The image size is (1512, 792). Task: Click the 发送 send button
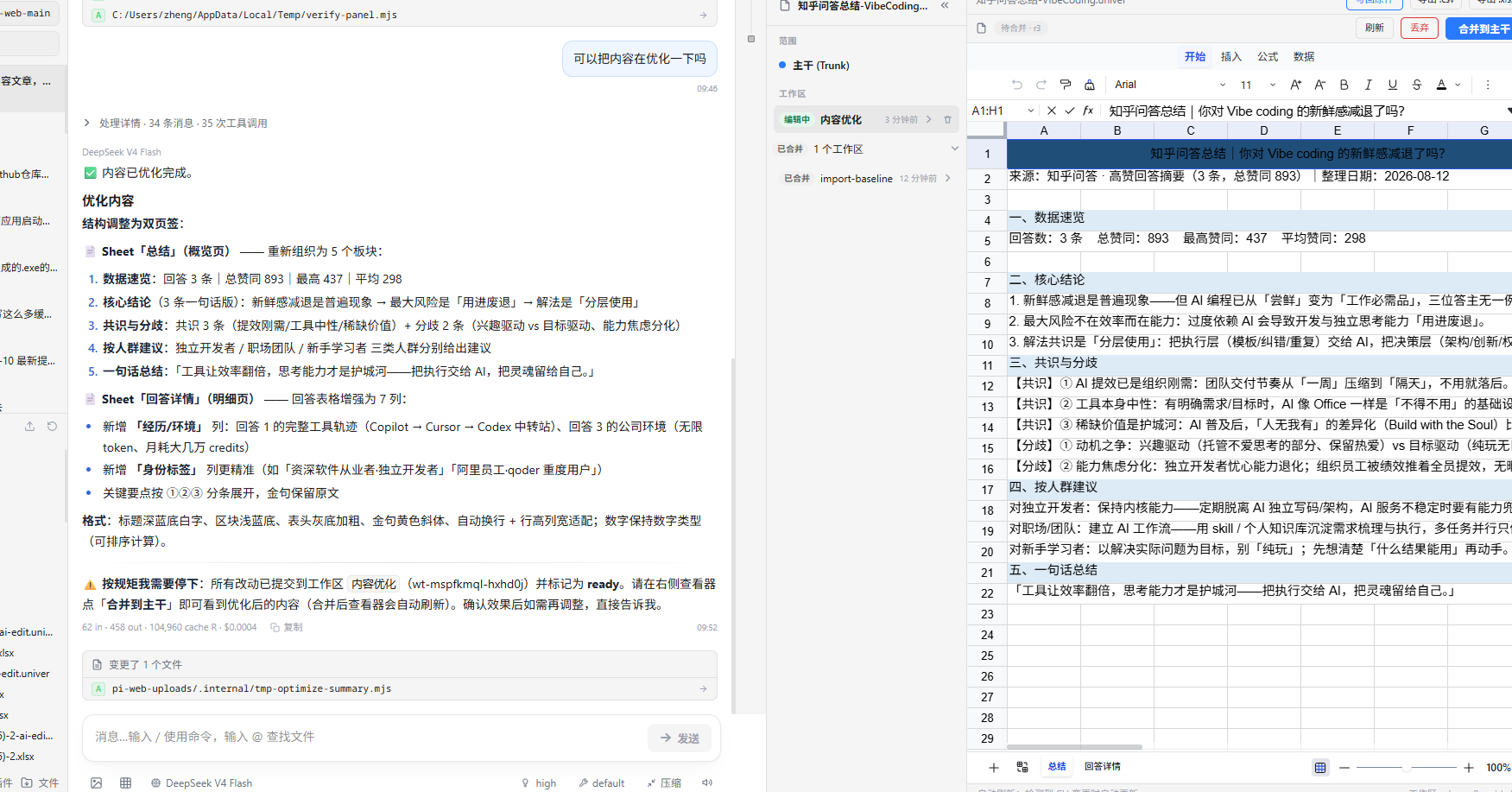tap(680, 738)
